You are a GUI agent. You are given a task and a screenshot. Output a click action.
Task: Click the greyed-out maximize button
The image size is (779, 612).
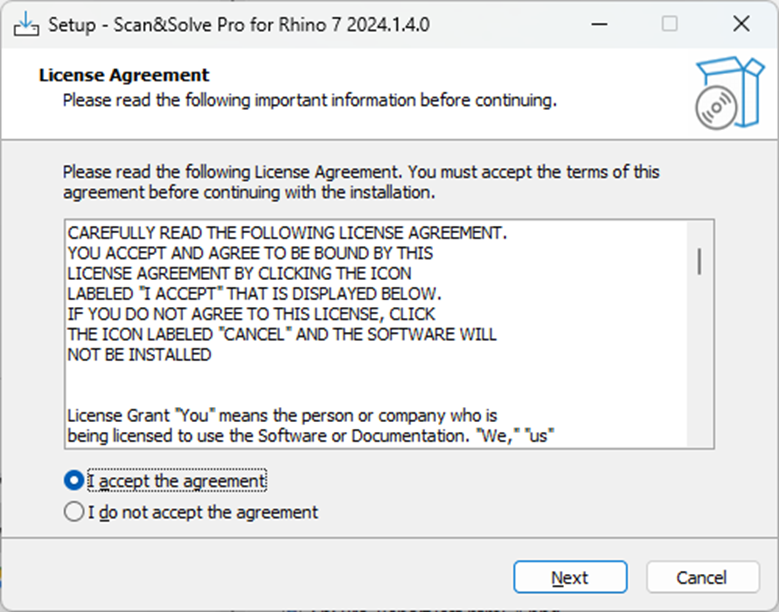pyautogui.click(x=669, y=23)
